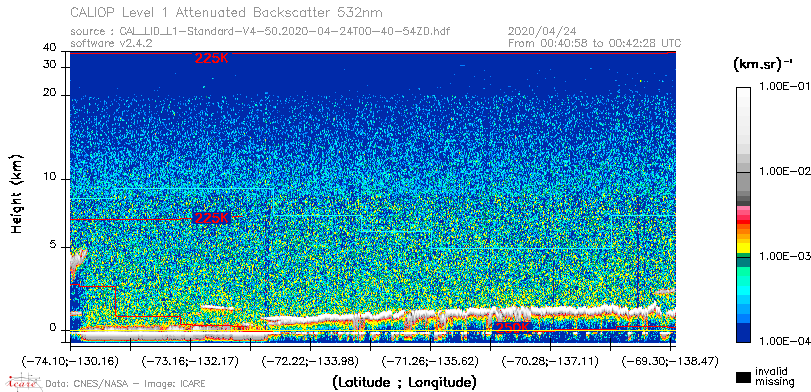Click the black invalid/missing legend swatch
Viewport: 811px width, 392px height.
coord(744,378)
